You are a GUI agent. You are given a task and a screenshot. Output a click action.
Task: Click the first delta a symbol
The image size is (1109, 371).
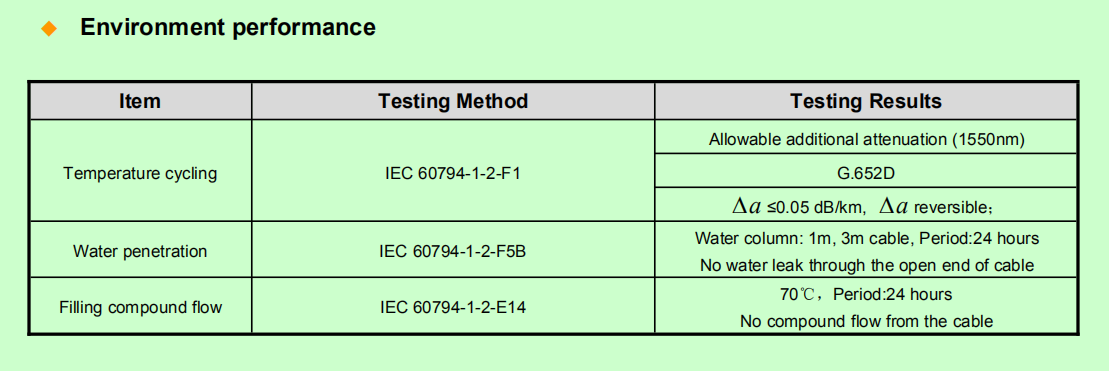point(747,206)
